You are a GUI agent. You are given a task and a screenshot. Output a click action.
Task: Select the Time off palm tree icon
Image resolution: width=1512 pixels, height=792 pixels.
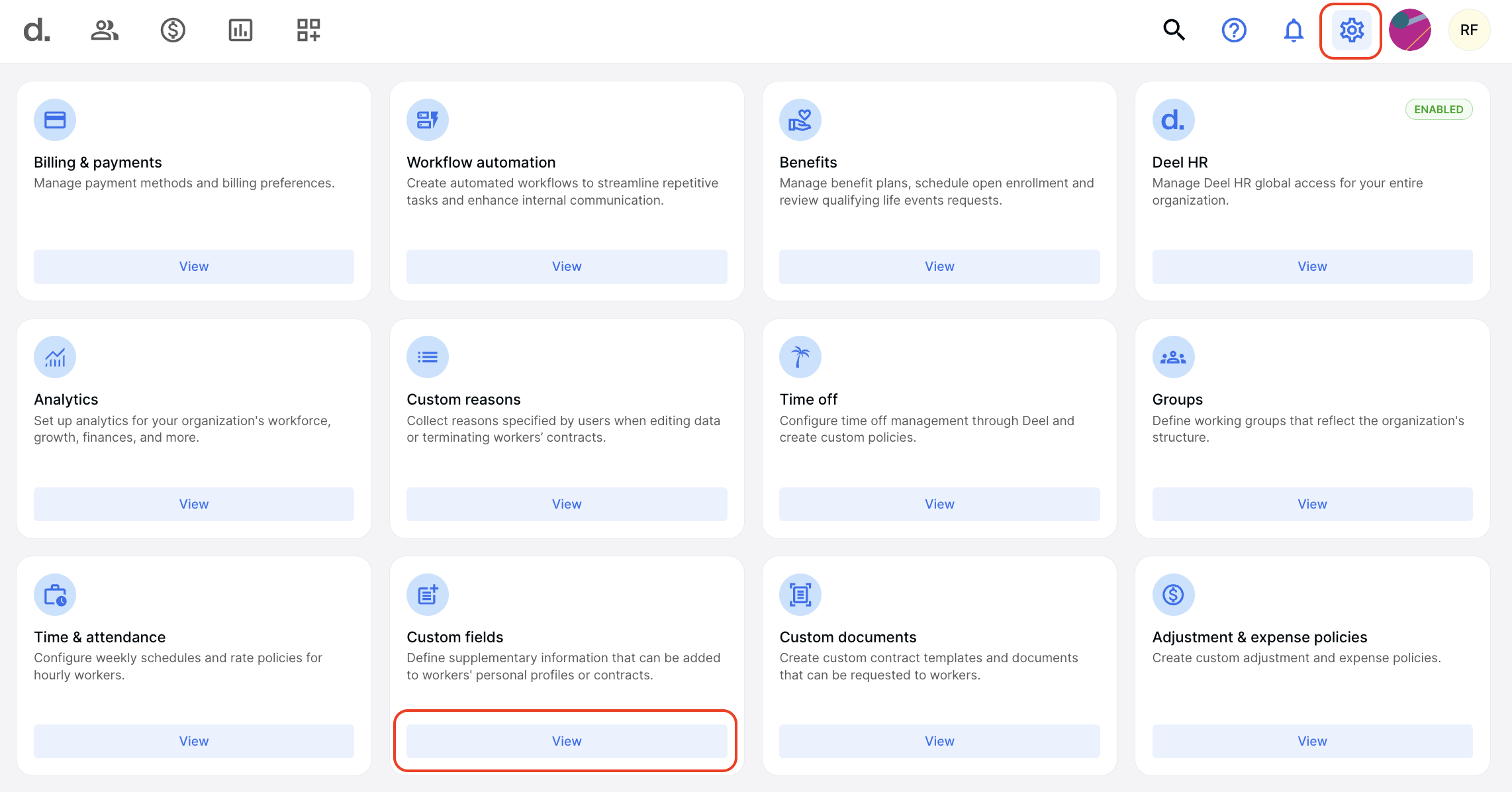click(800, 356)
